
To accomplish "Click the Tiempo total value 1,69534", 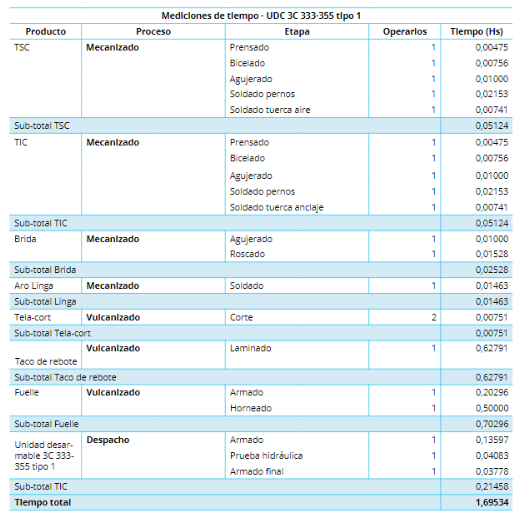I will 492,502.
